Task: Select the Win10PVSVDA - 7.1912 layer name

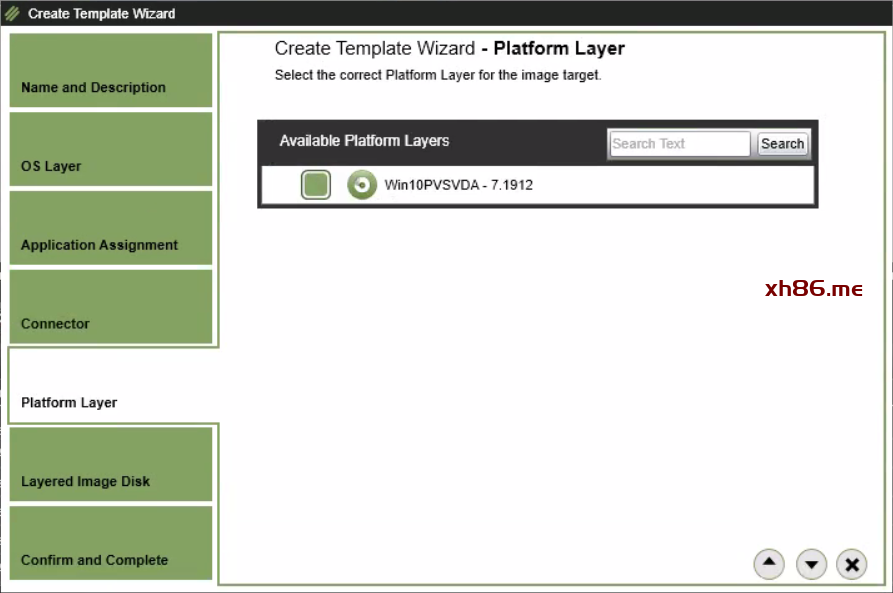Action: [458, 185]
